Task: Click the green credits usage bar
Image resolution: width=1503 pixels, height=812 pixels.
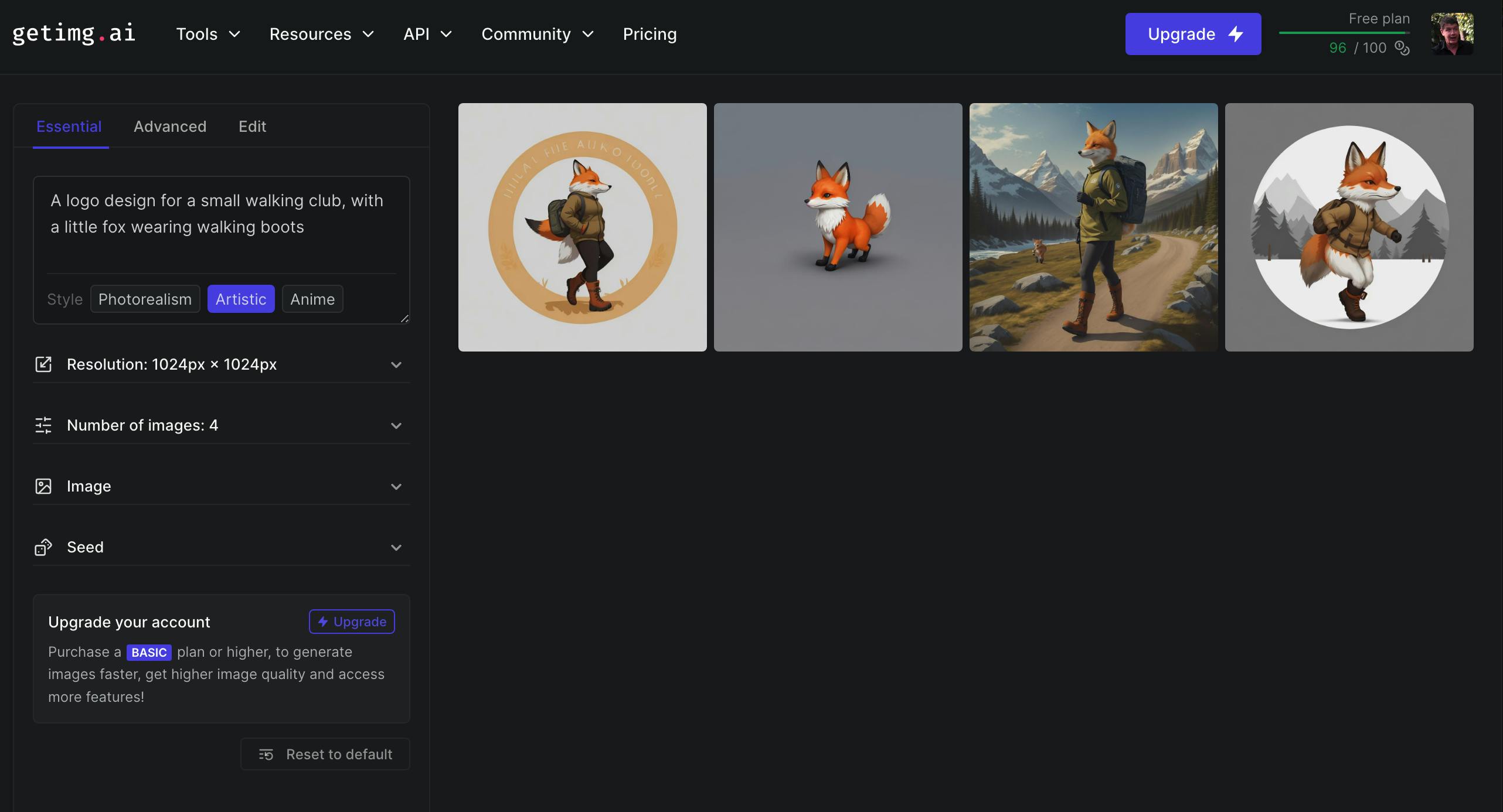Action: 1344,33
